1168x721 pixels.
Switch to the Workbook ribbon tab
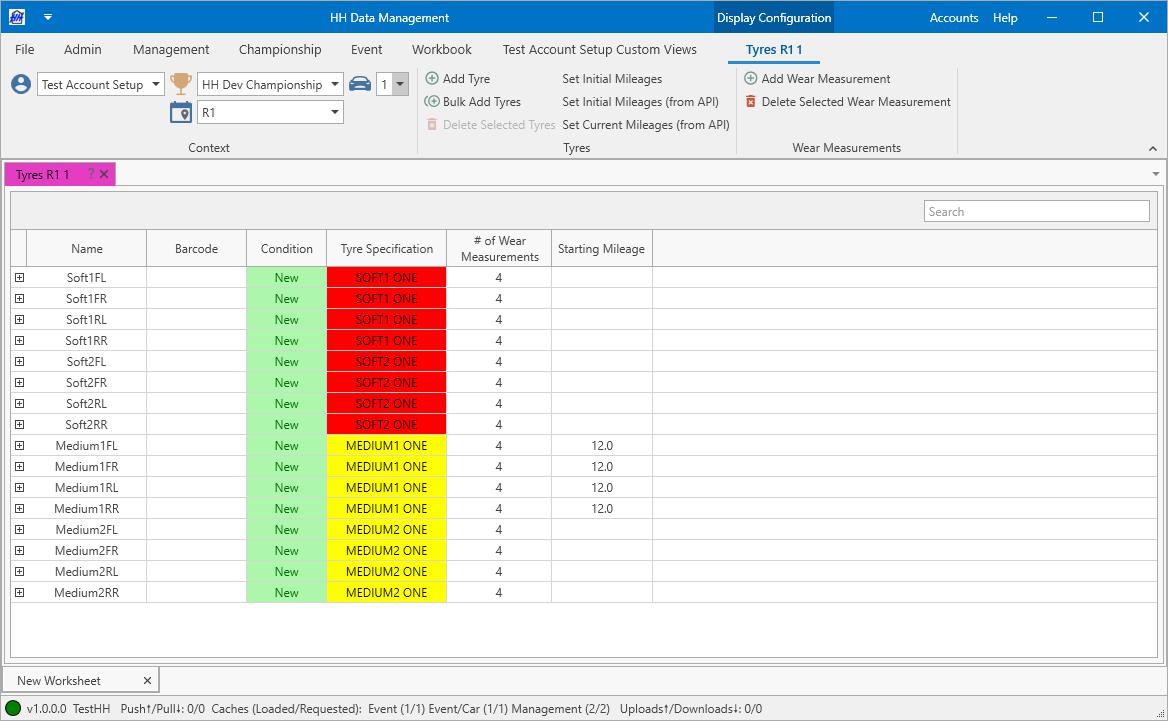(x=441, y=49)
